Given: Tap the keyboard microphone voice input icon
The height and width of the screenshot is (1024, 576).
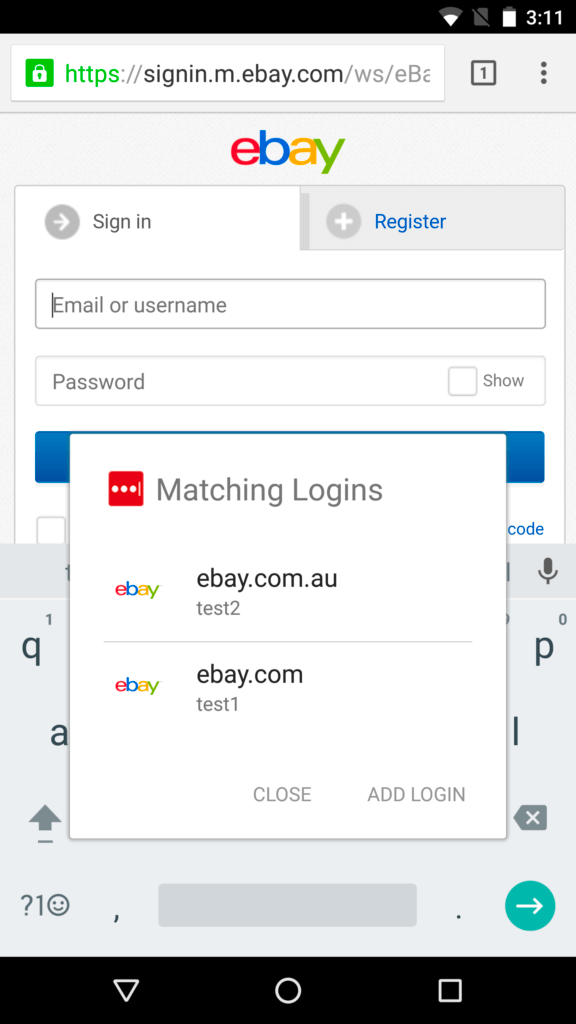Looking at the screenshot, I should tap(548, 571).
